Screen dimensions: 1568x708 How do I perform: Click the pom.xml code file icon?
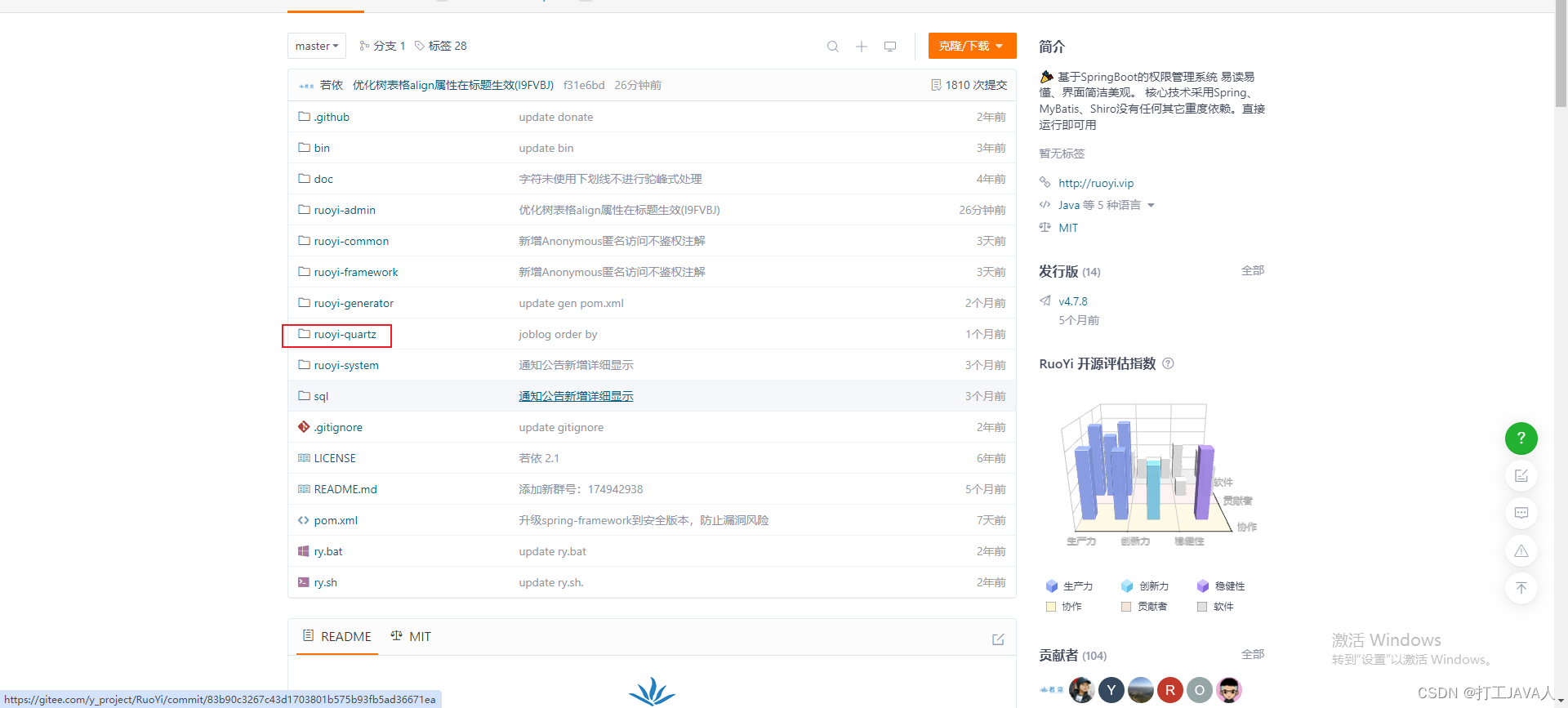tap(304, 520)
